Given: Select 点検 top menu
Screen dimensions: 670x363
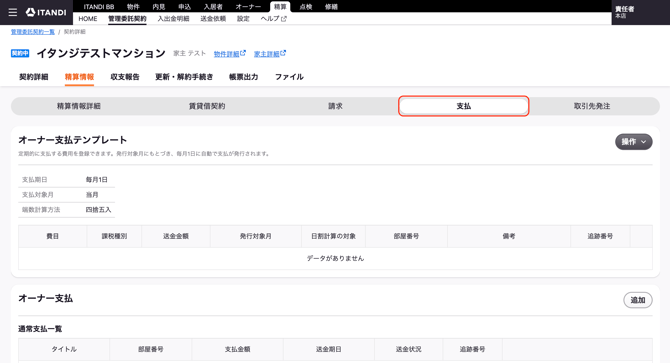Looking at the screenshot, I should click(x=306, y=7).
